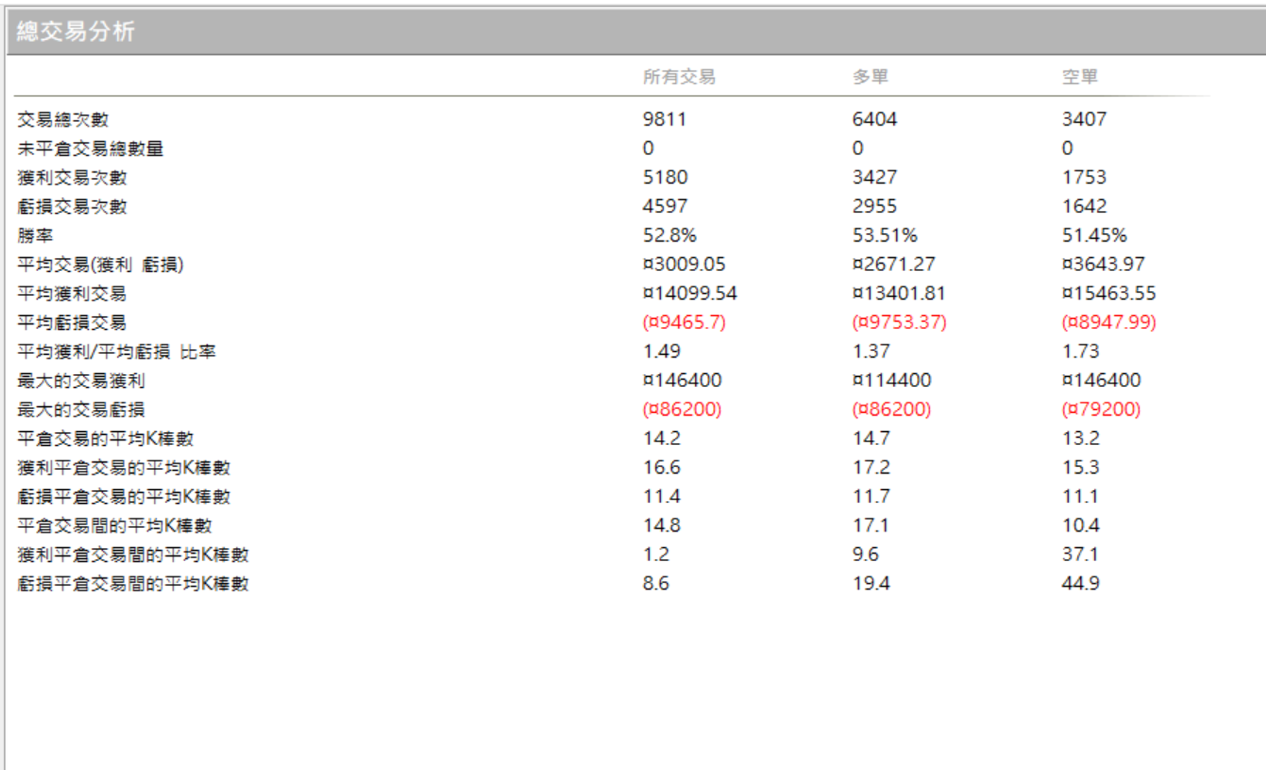Click the 平均虧損交易 row label

[x=72, y=323]
